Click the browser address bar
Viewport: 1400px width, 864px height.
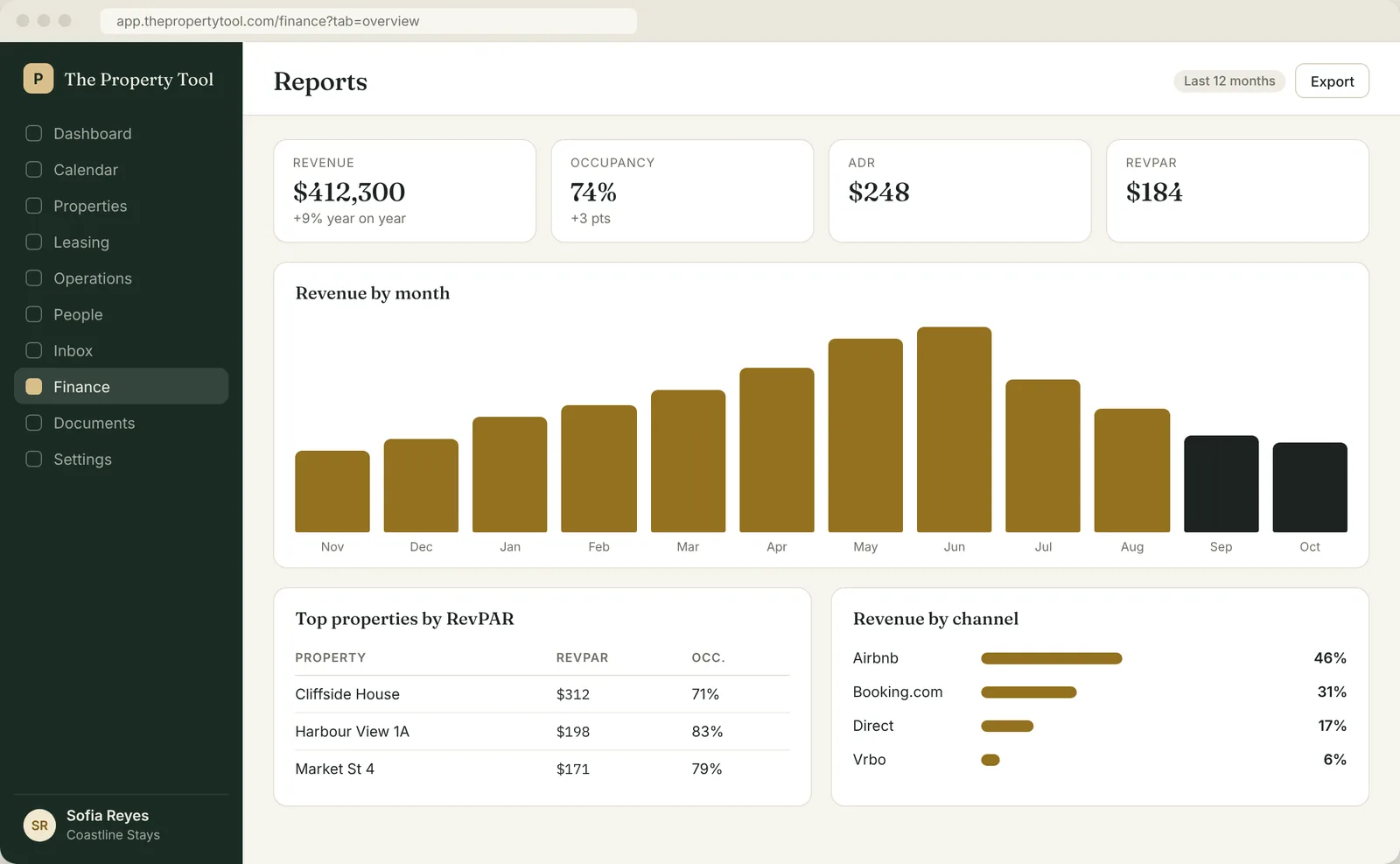pyautogui.click(x=368, y=21)
